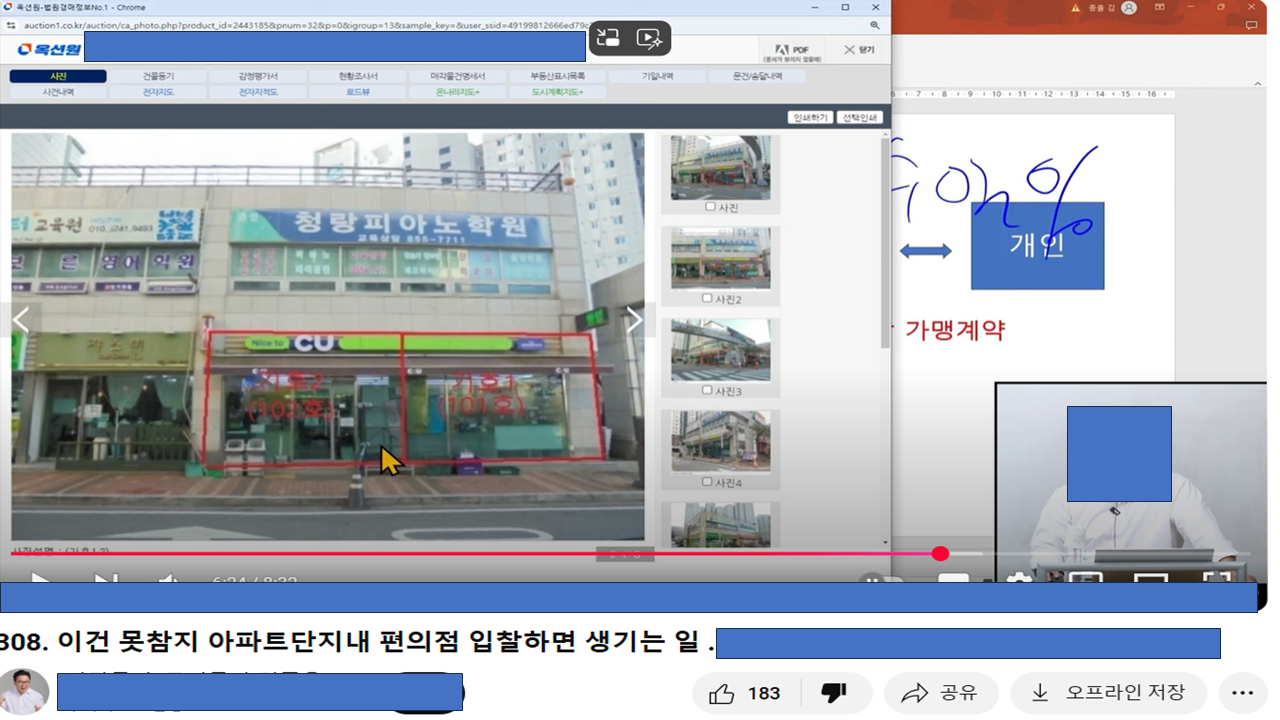
Task: Open the 매각물건명세서 tab
Action: (x=457, y=76)
